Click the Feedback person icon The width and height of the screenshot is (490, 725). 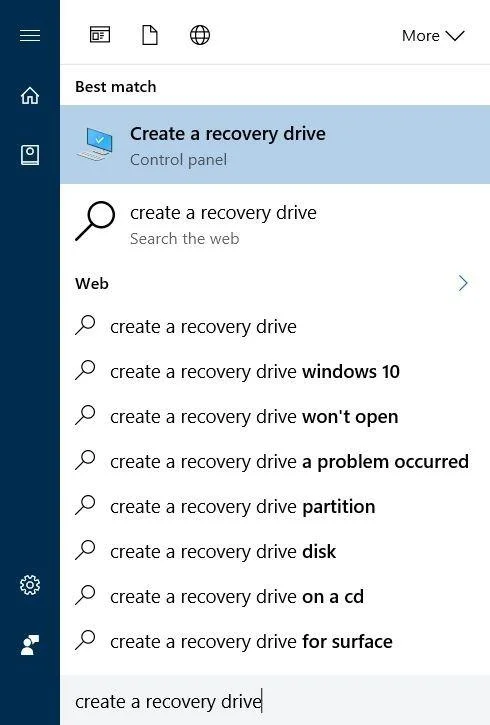click(30, 645)
